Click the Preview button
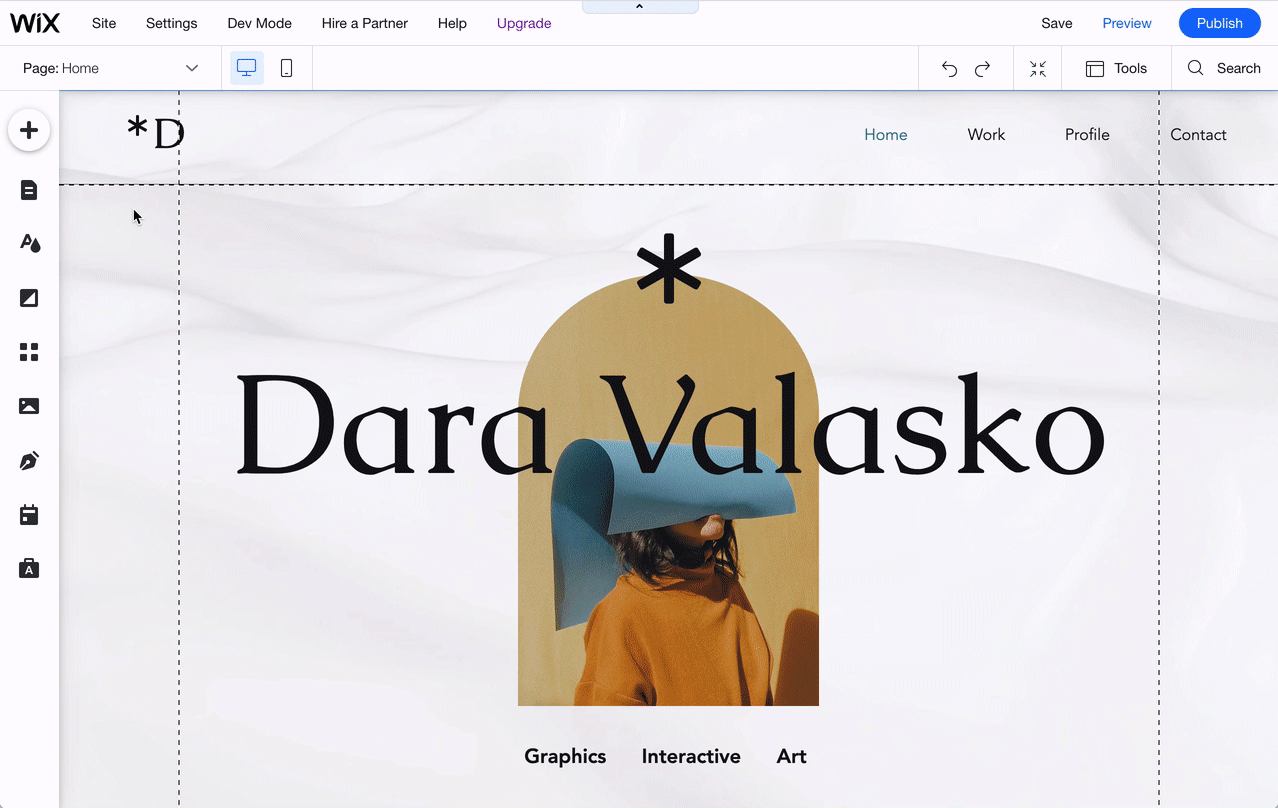The image size is (1278, 808). click(x=1127, y=23)
